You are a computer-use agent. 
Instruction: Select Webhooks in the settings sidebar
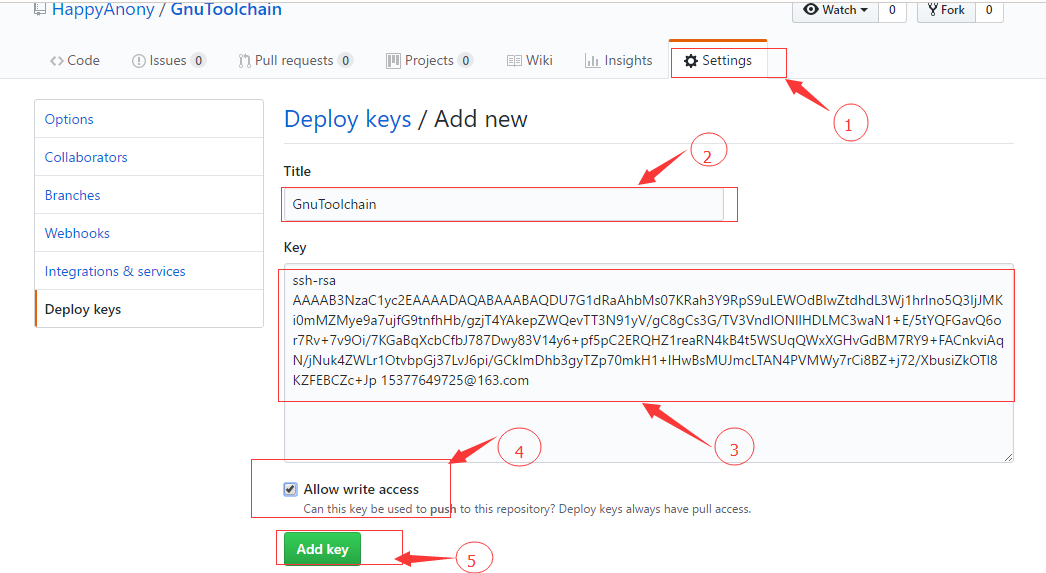(149, 233)
